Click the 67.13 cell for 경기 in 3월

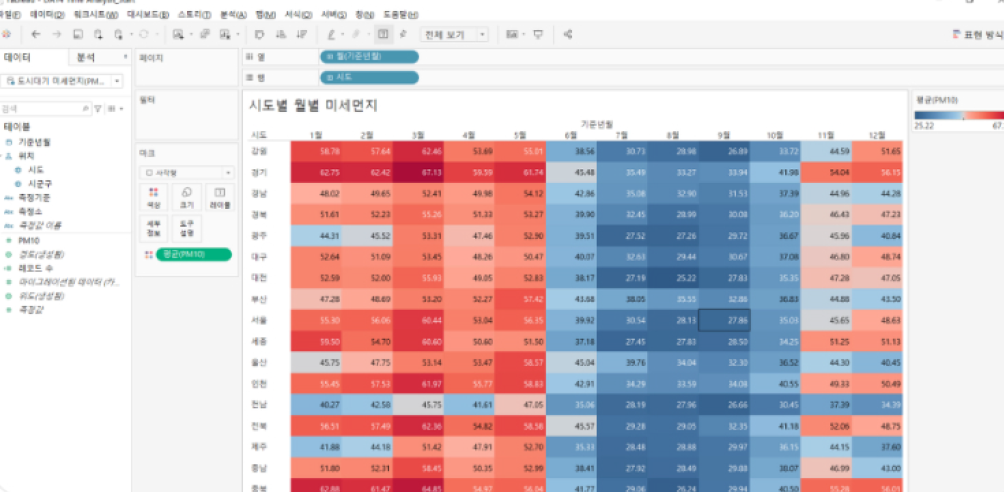[x=418, y=172]
